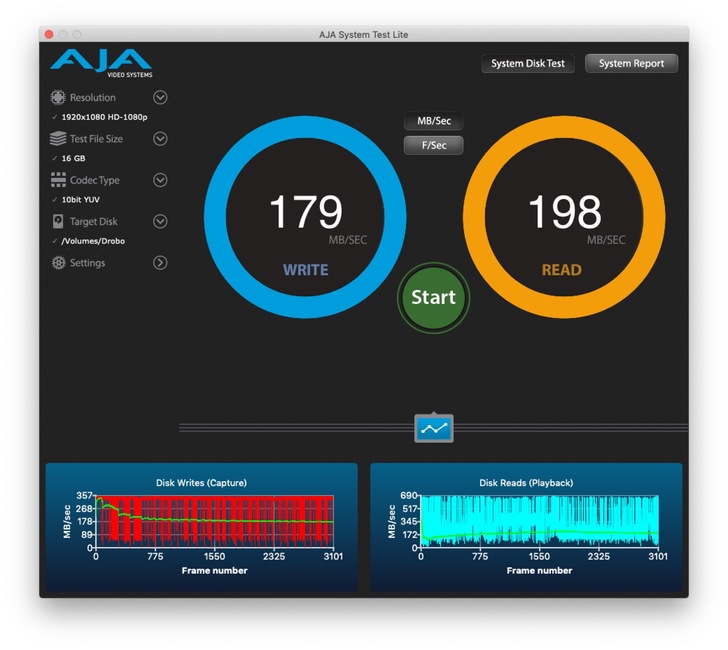Expand the Codec Type dropdown arrow
This screenshot has height=650, width=728.
coord(160,180)
